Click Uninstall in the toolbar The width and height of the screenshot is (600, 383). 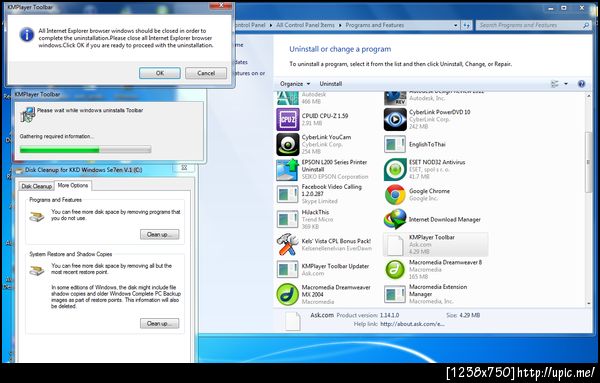[331, 84]
